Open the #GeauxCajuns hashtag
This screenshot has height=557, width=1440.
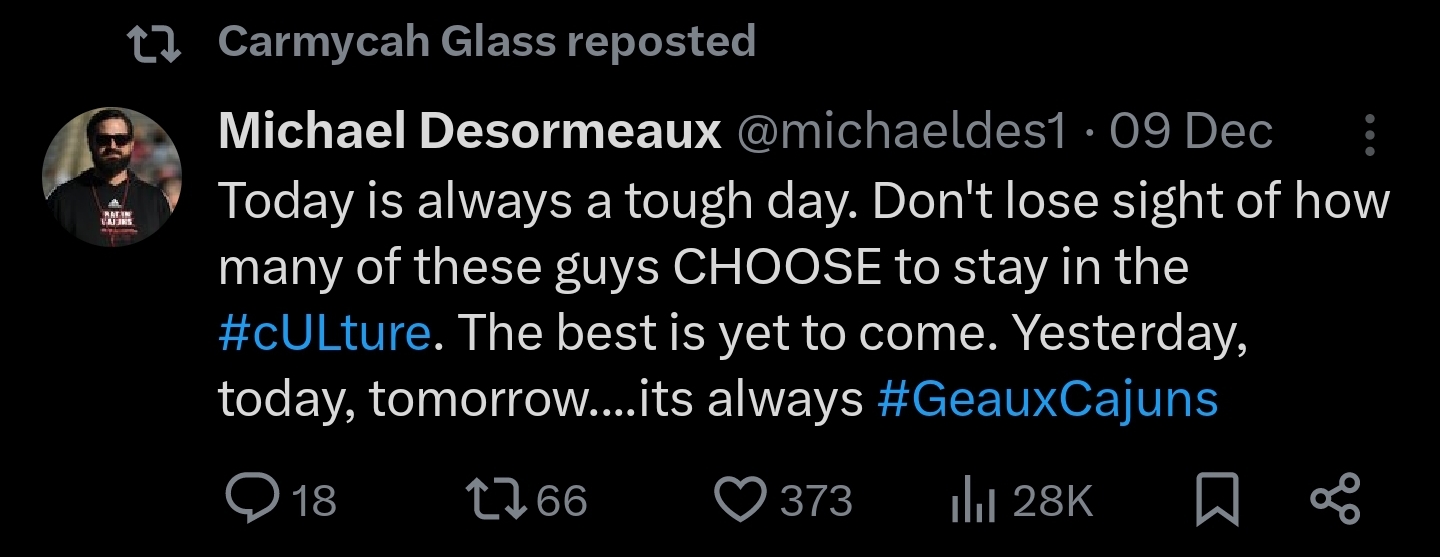coord(1047,399)
